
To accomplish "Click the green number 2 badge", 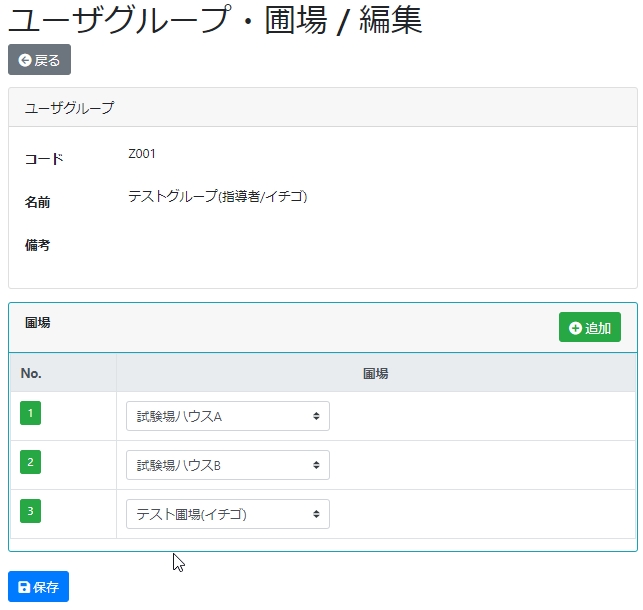I will tap(30, 462).
